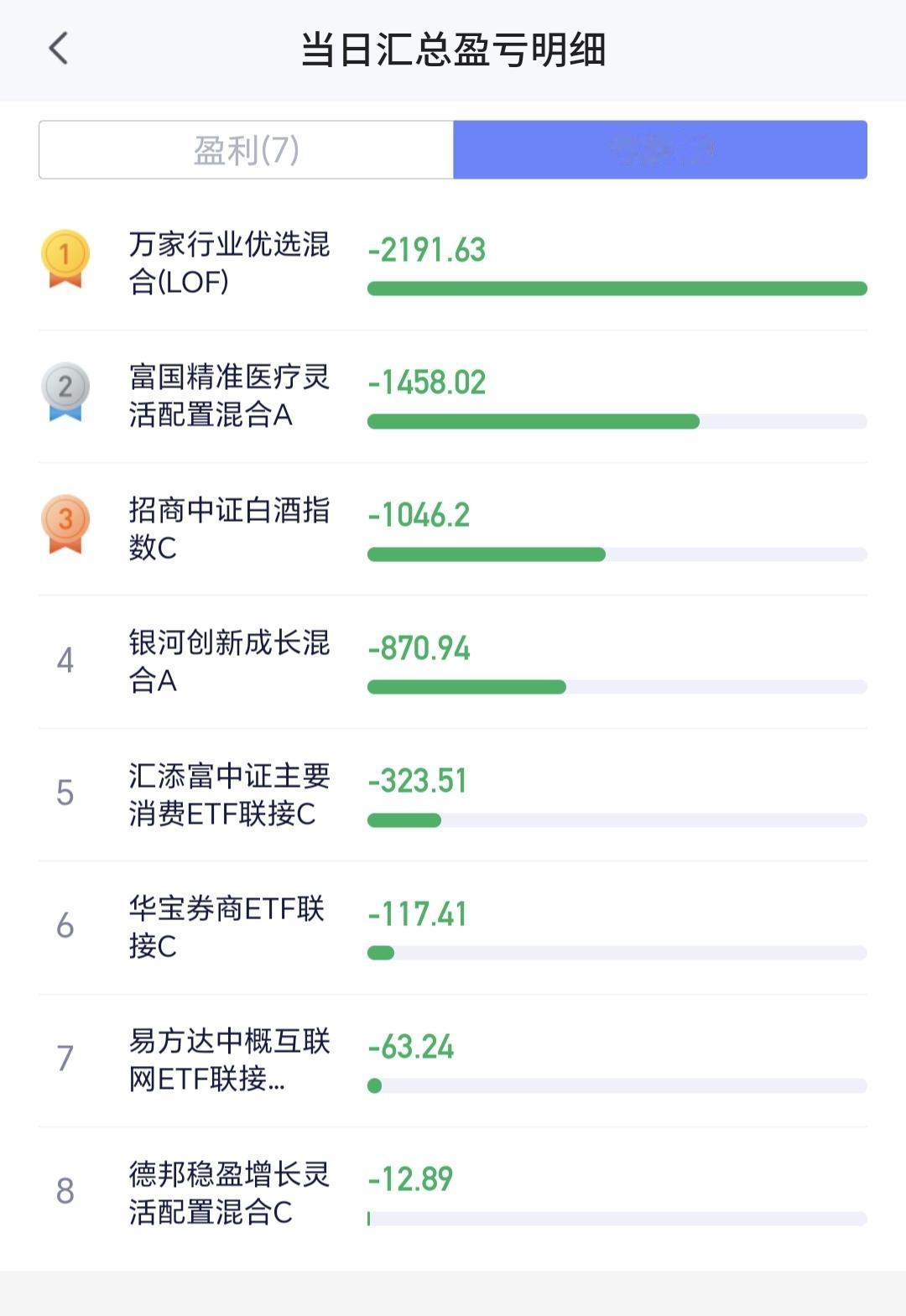Select 华宝券商ETF联接C fund
This screenshot has width=906, height=1316.
(x=453, y=928)
